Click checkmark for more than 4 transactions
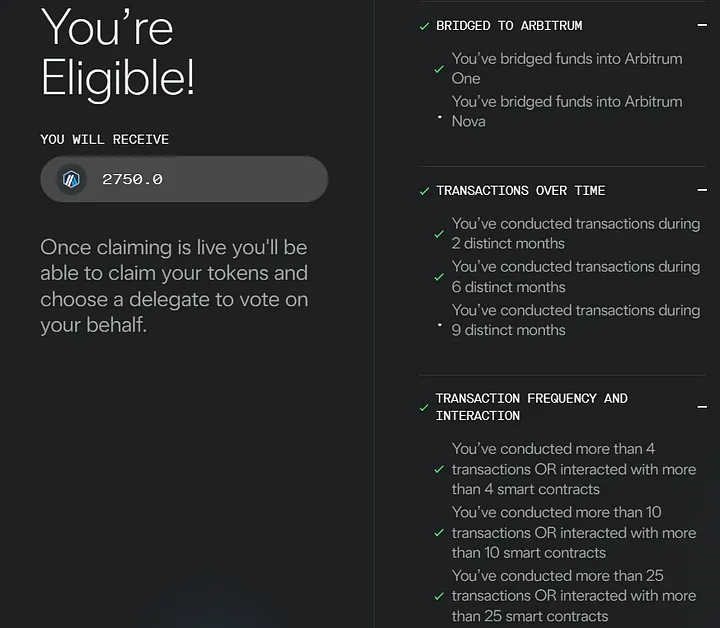 [439, 469]
